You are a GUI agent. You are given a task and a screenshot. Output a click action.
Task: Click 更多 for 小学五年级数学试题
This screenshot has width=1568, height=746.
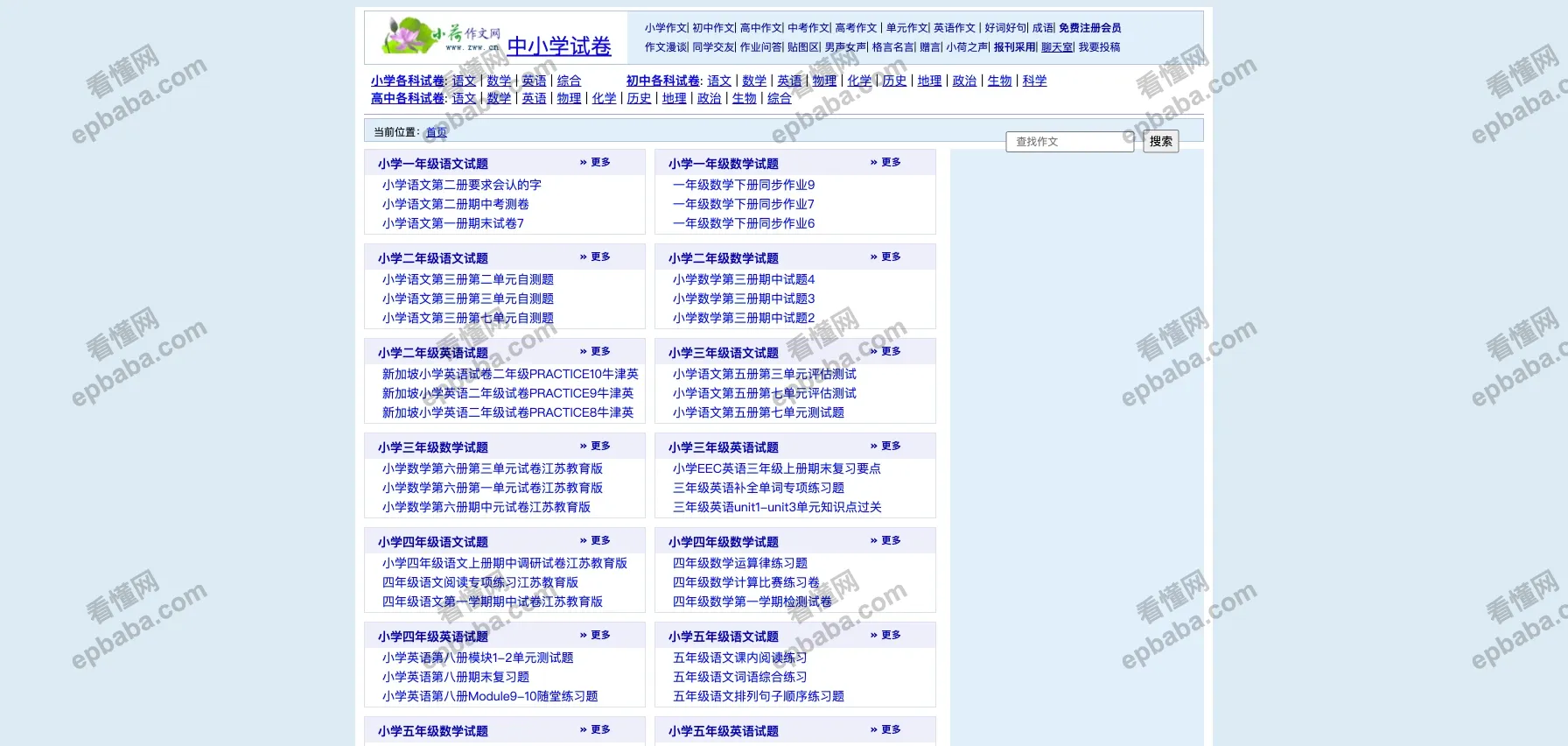(x=600, y=729)
